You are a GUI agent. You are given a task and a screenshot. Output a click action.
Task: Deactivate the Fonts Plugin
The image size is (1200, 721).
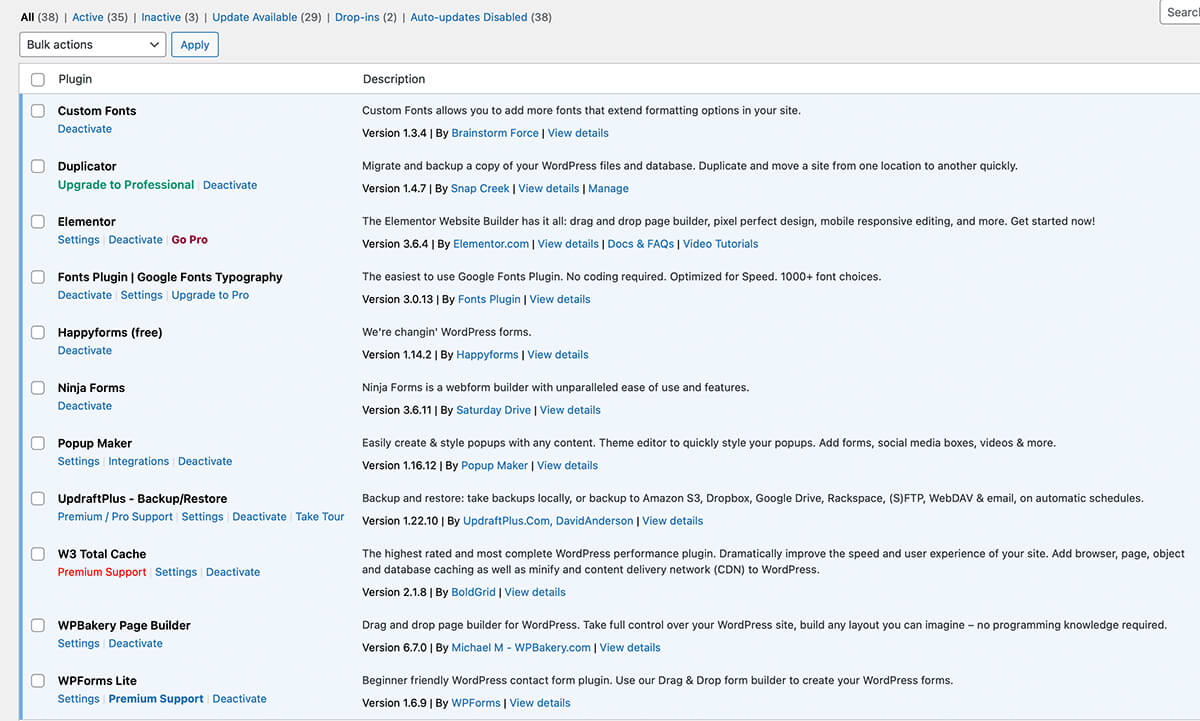click(x=85, y=295)
